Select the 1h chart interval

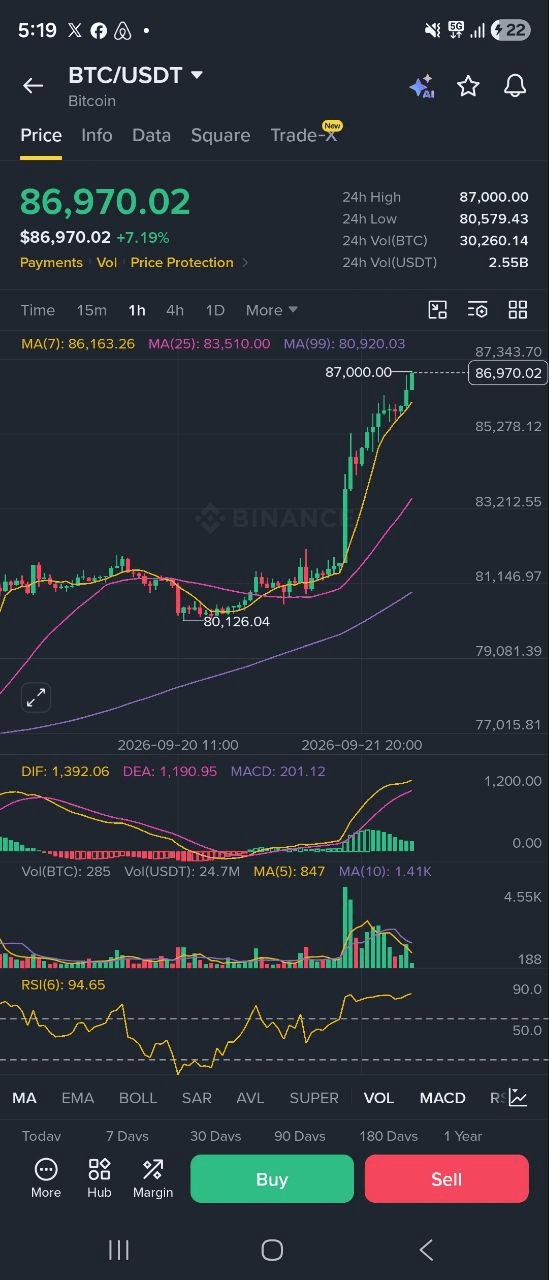click(137, 310)
